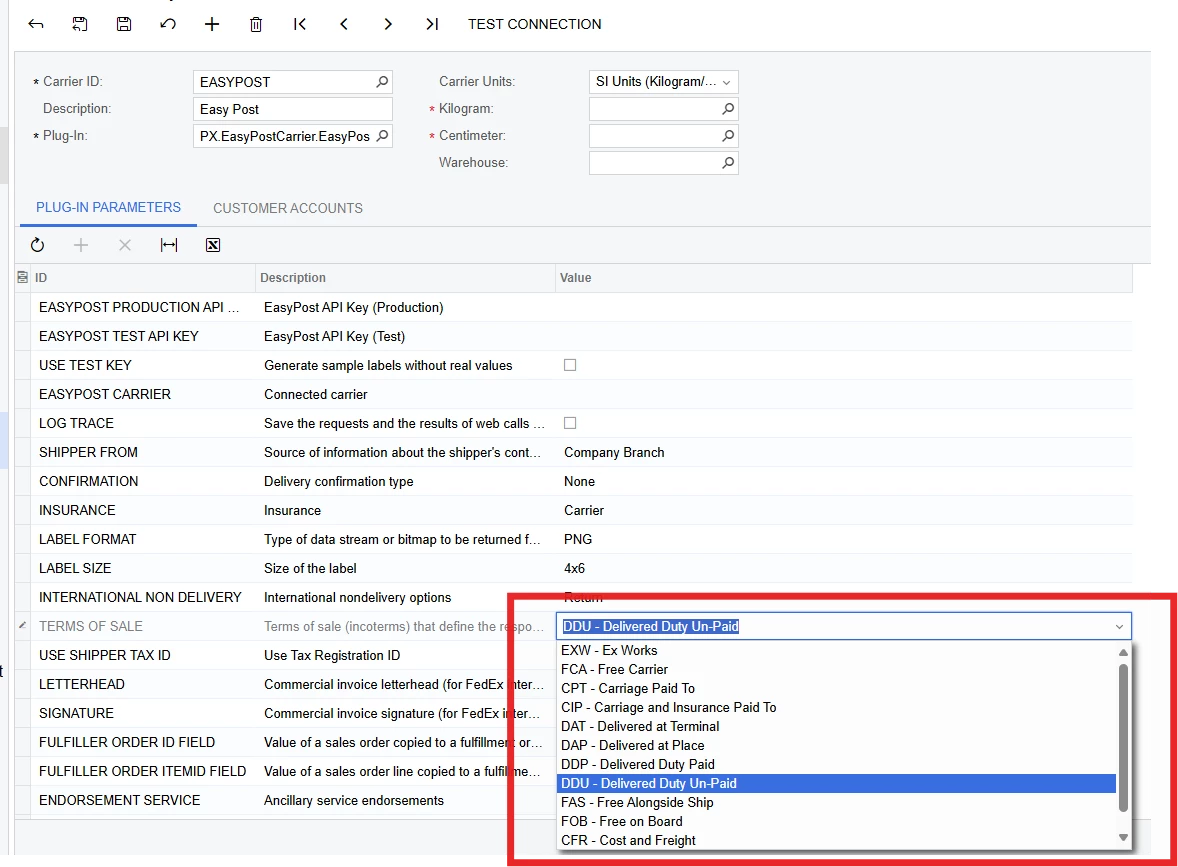Switch to PLUG-IN PARAMETERS tab
Screen dimensions: 1178x867
(108, 207)
